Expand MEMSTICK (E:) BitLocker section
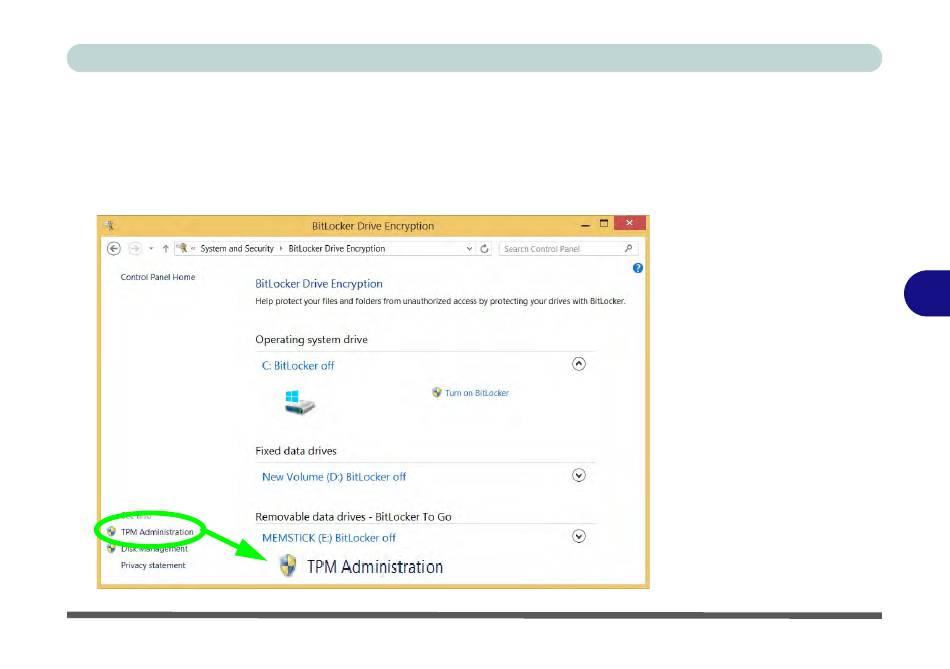 tap(579, 536)
